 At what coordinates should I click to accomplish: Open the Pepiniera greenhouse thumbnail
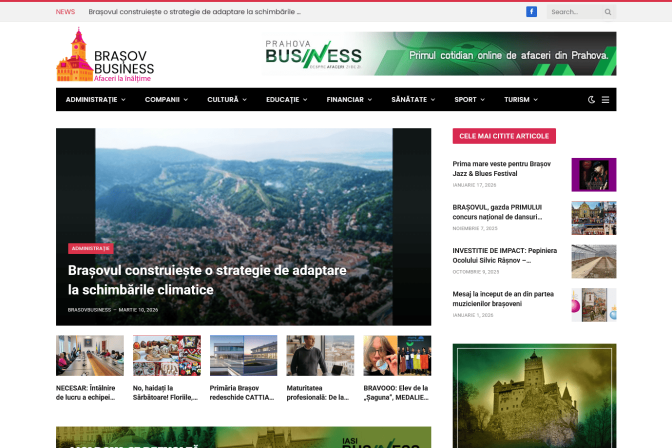[594, 261]
